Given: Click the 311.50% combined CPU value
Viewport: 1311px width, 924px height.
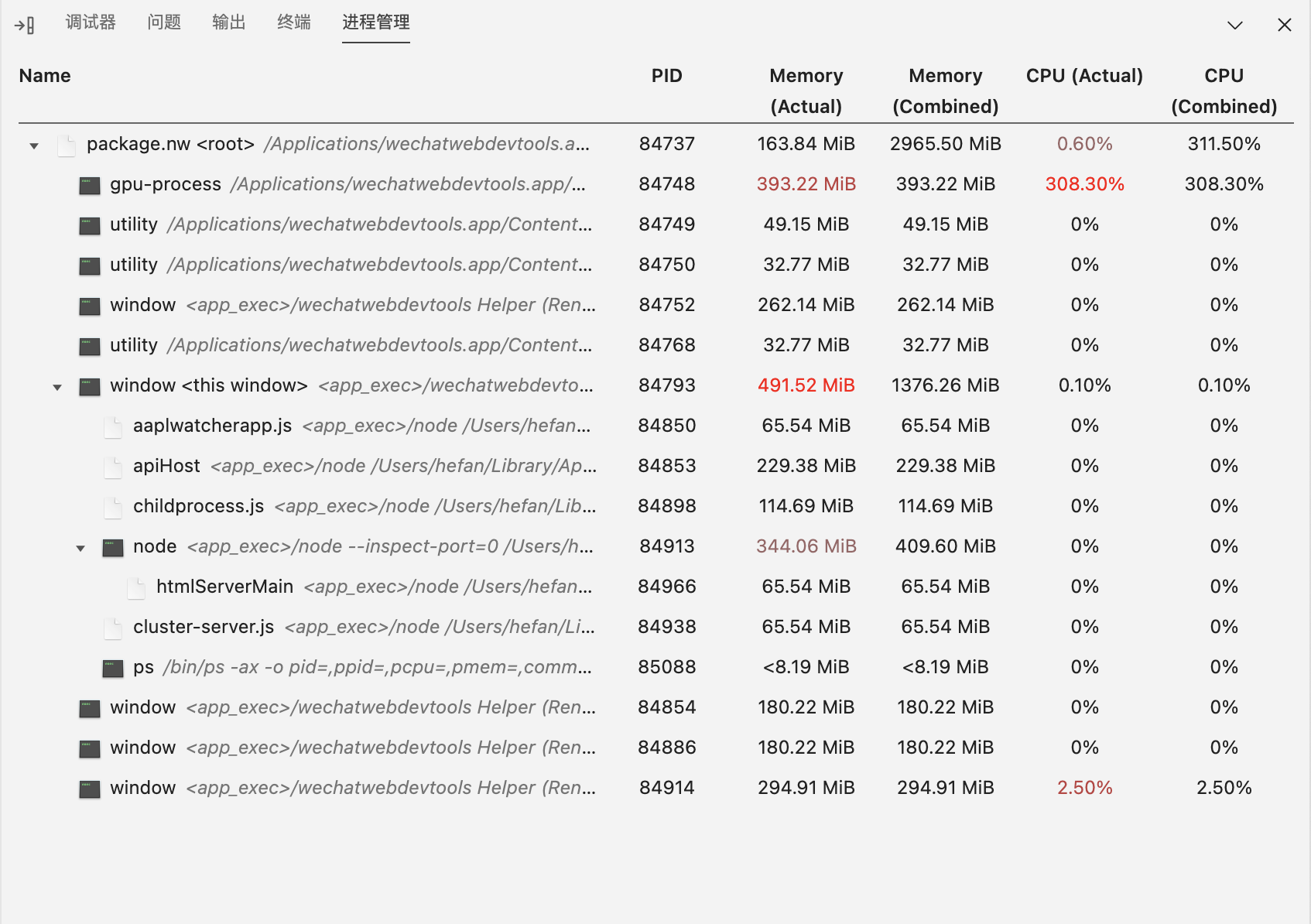Looking at the screenshot, I should [x=1224, y=144].
